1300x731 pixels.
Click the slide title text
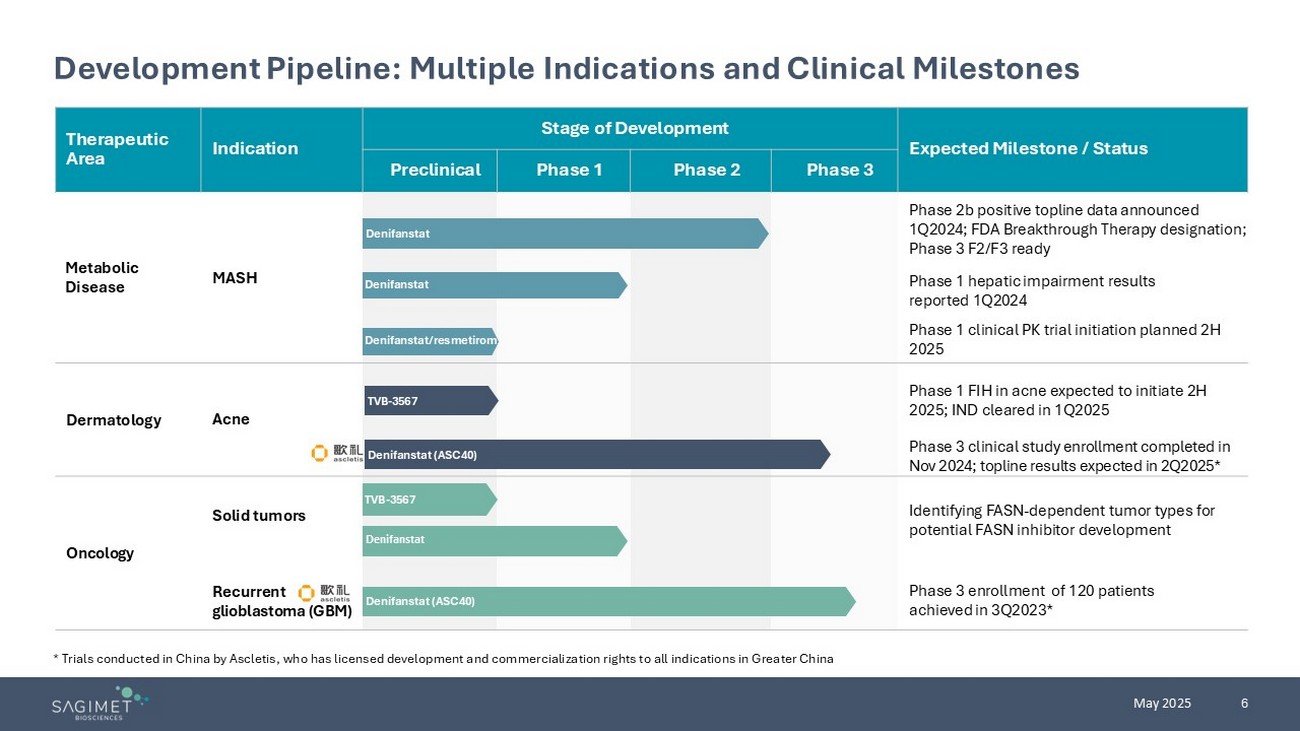[x=566, y=68]
